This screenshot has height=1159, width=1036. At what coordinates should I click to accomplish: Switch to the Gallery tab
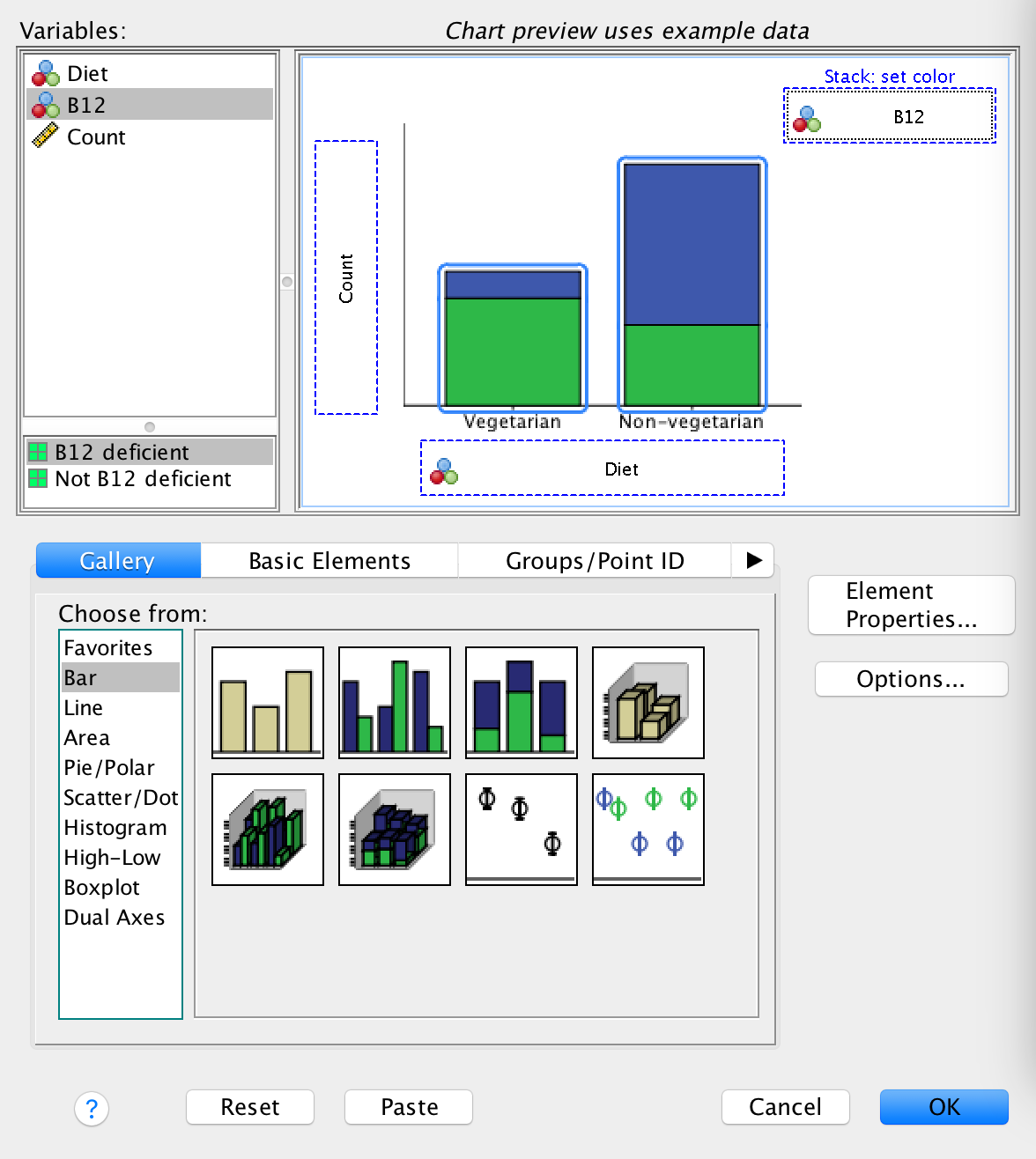click(117, 561)
